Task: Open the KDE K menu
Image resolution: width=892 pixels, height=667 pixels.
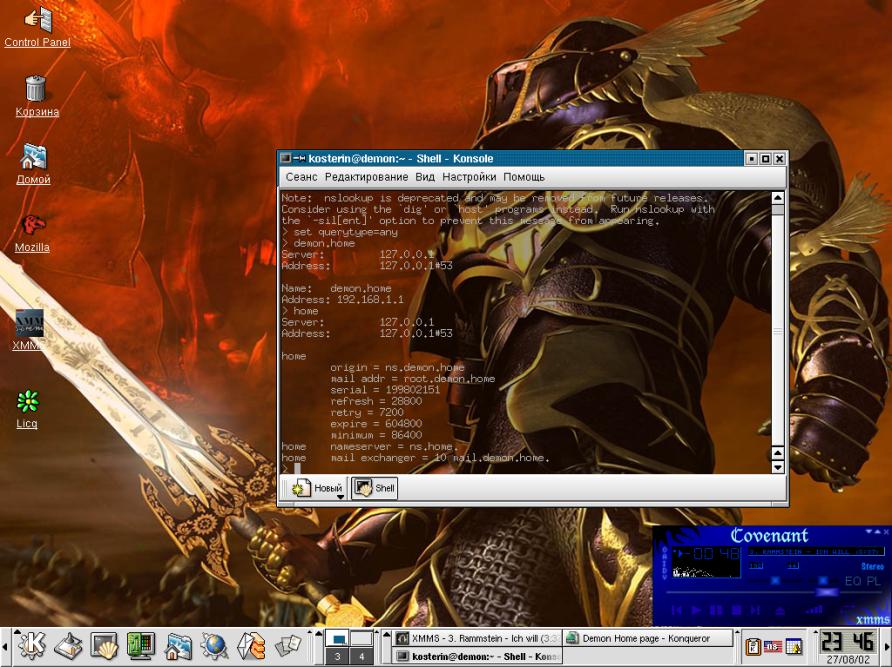Action: [x=32, y=645]
